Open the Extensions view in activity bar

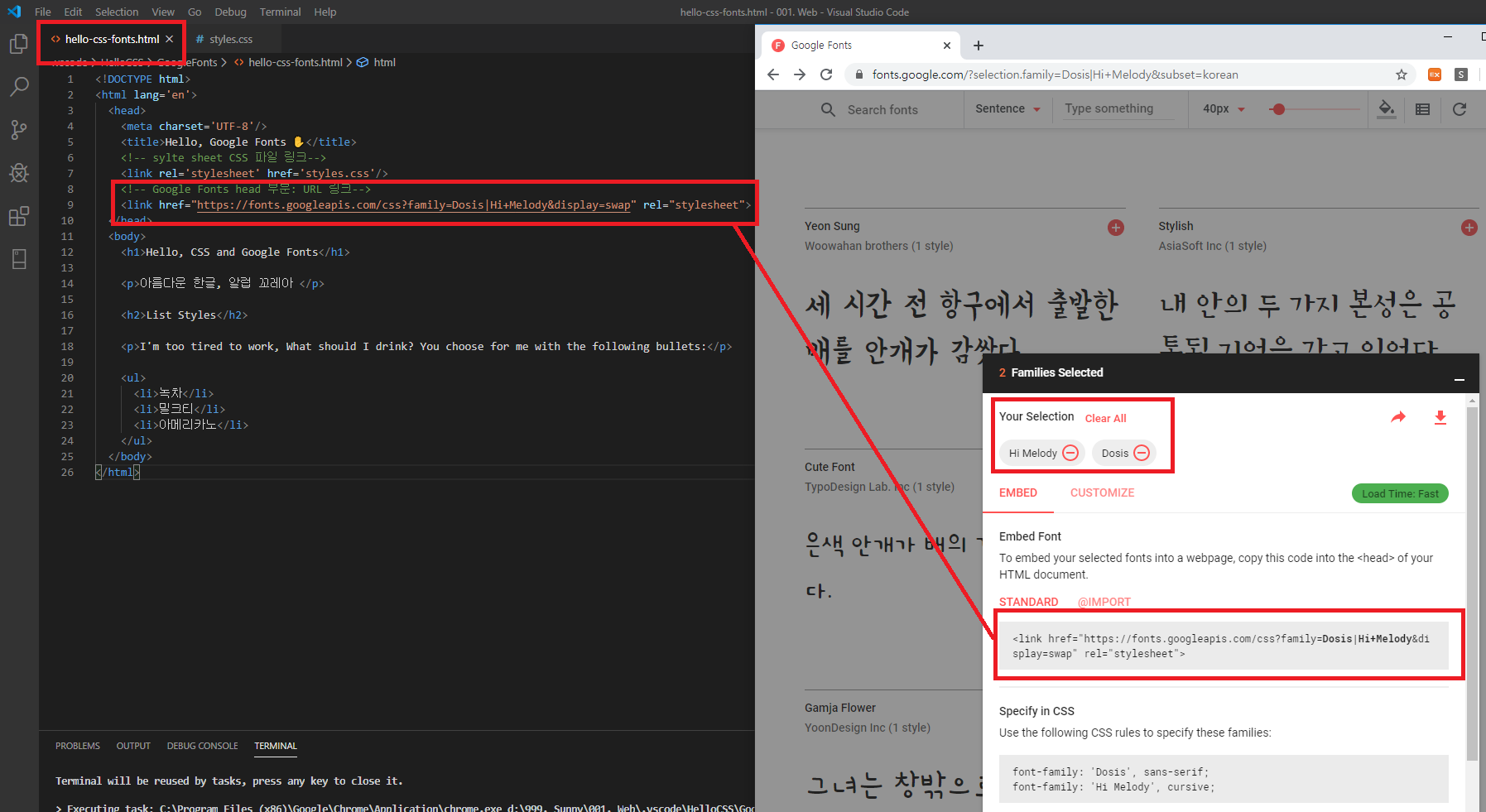pos(18,216)
